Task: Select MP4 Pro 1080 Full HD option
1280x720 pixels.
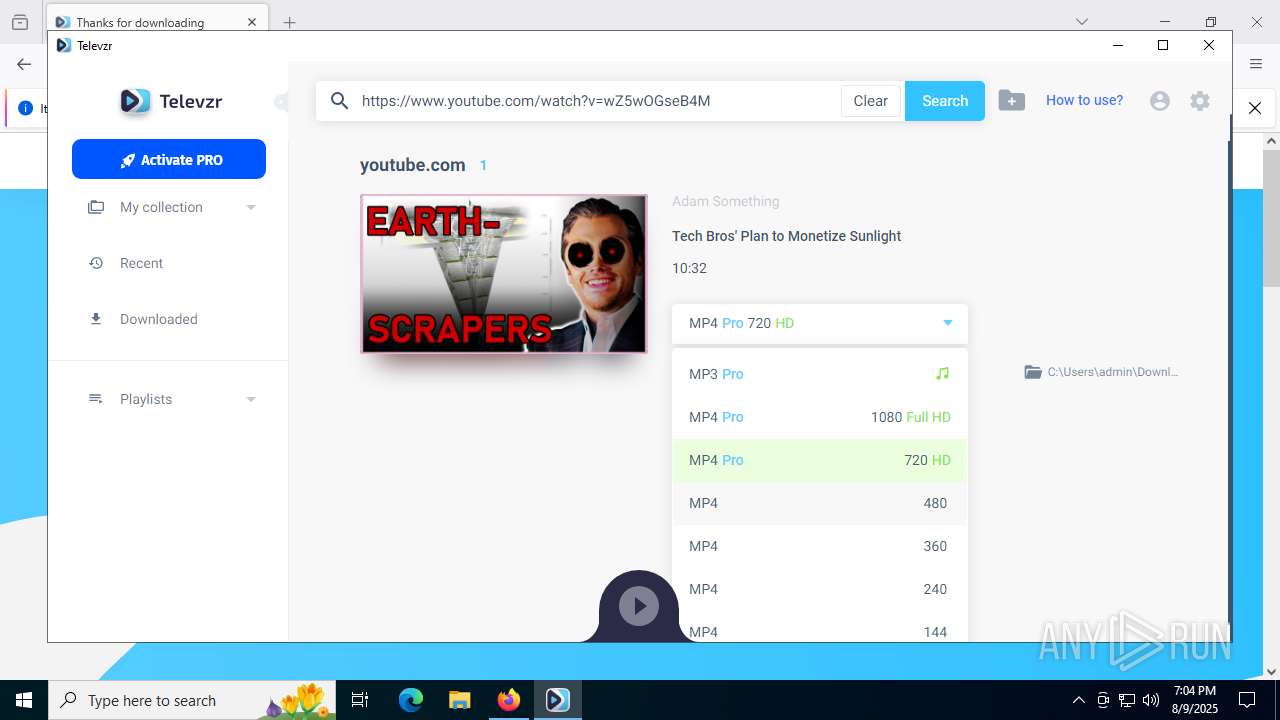Action: pyautogui.click(x=820, y=417)
